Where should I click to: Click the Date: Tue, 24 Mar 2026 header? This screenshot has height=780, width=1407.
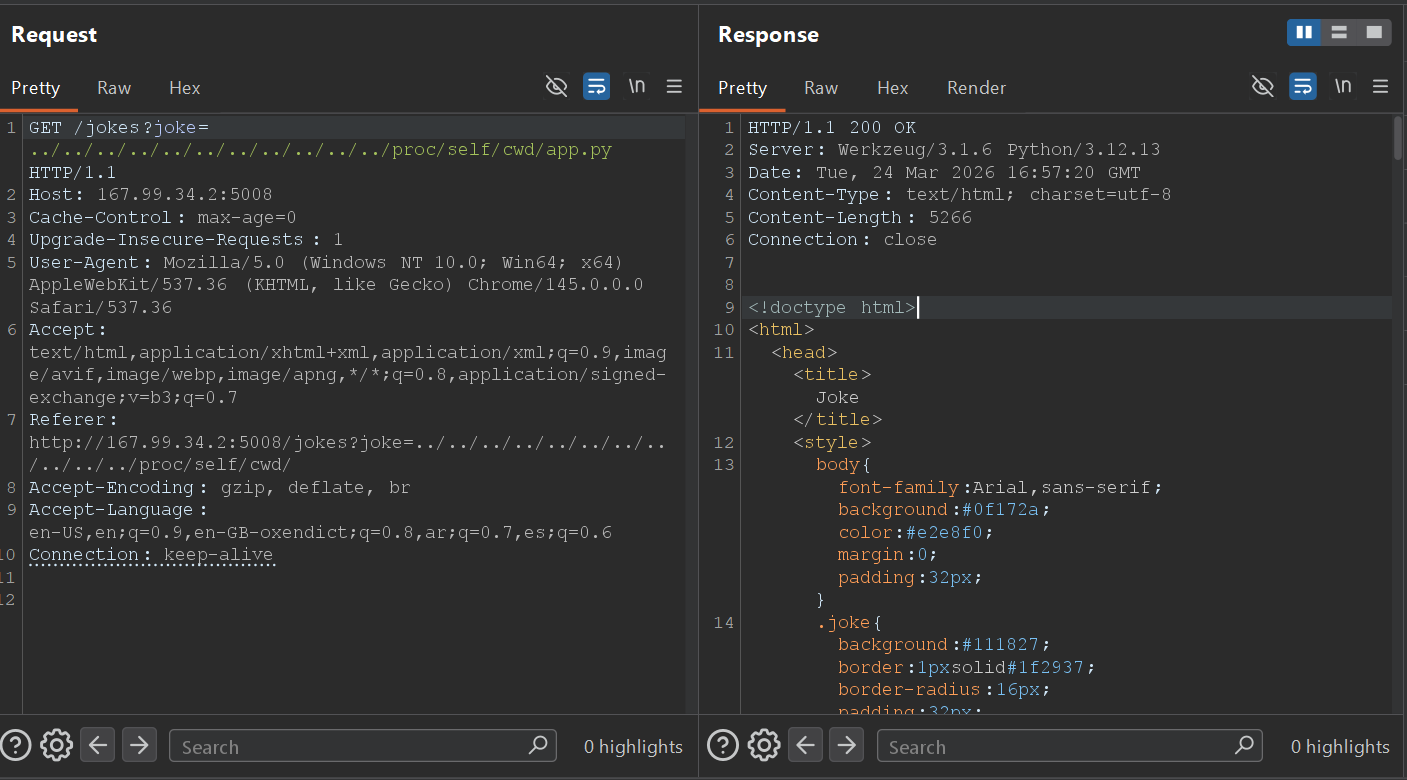click(944, 172)
